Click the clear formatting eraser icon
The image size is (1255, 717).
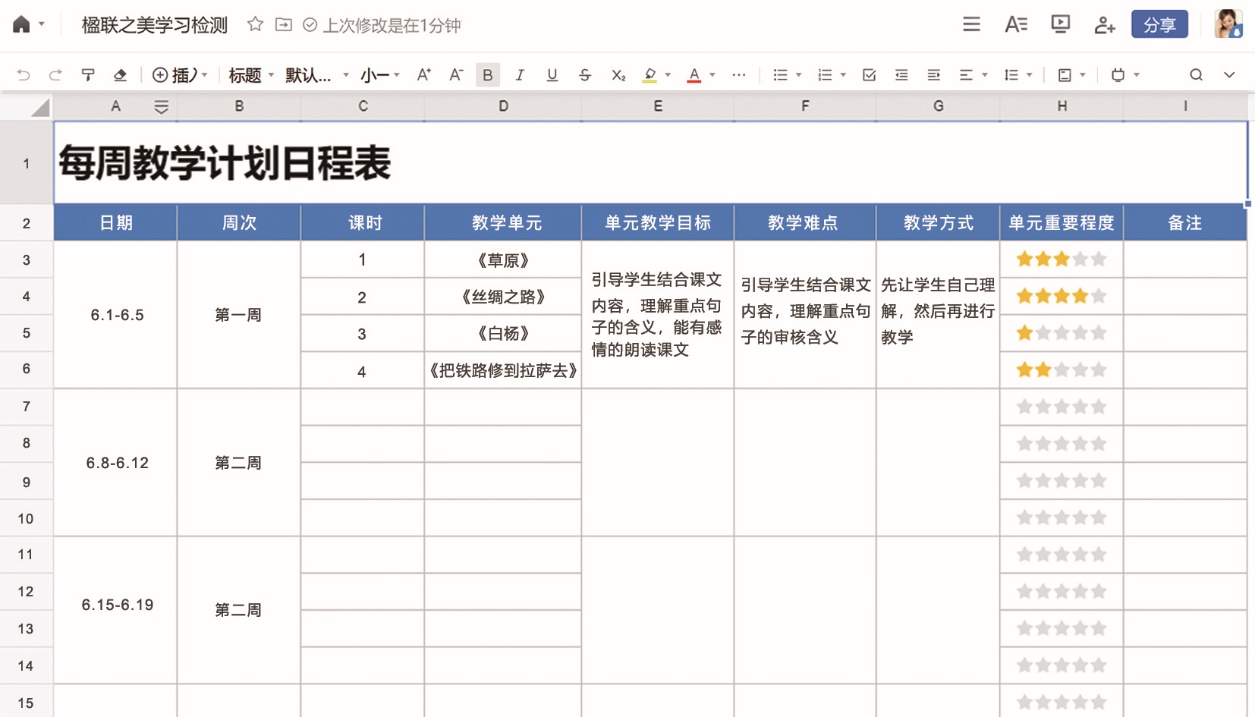coord(120,75)
